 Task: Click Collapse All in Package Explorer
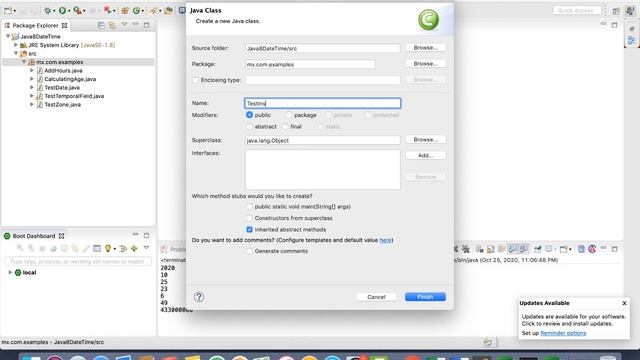[101, 25]
